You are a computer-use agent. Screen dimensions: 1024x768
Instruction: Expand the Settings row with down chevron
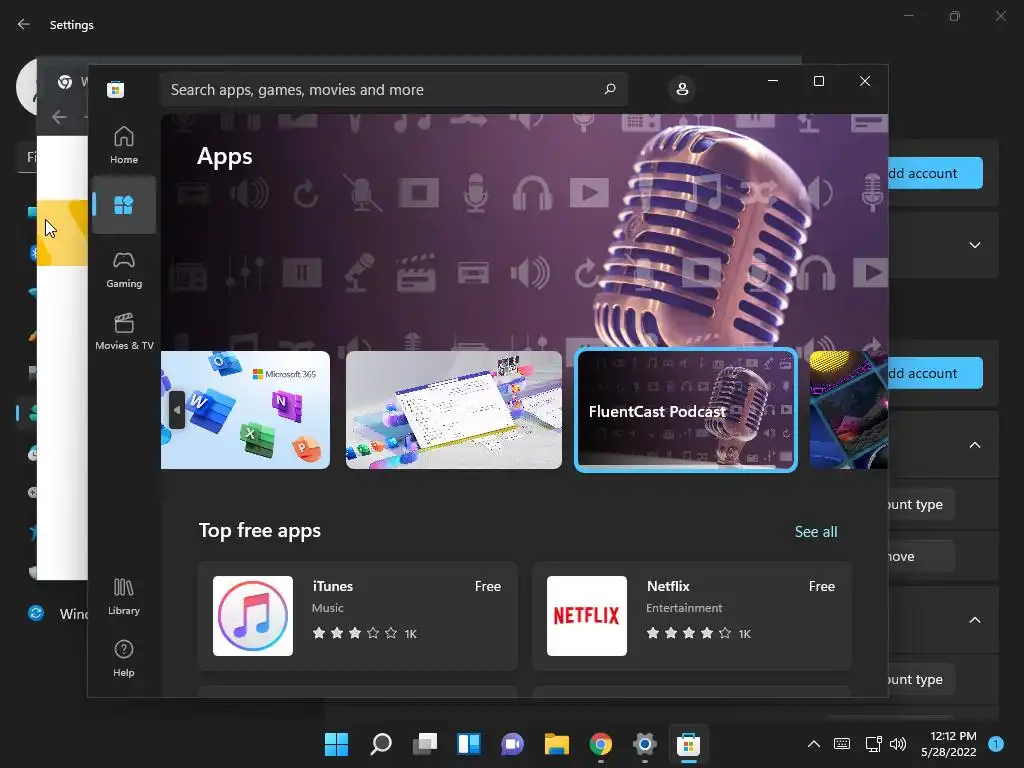(x=974, y=245)
